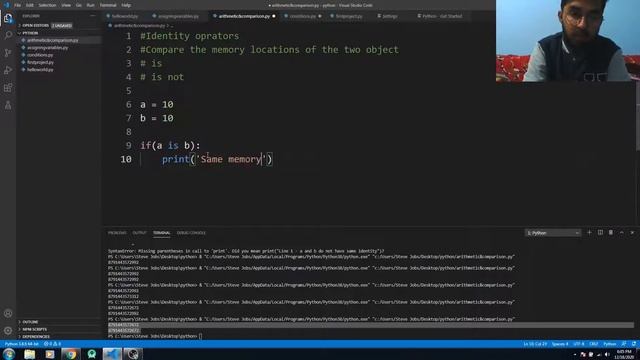
Task: Open media player from taskbar
Action: [50, 354]
